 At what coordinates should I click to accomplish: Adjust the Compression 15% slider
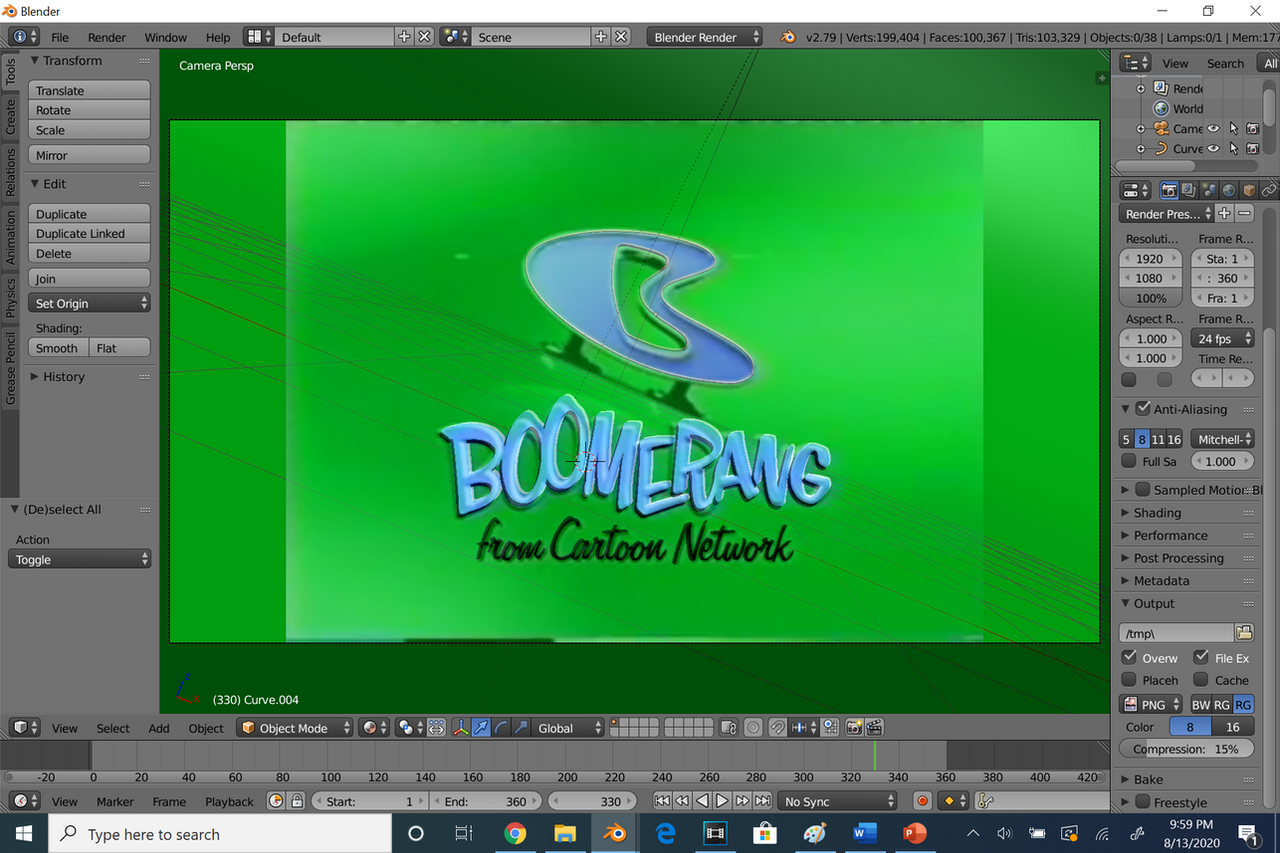[x=1186, y=748]
